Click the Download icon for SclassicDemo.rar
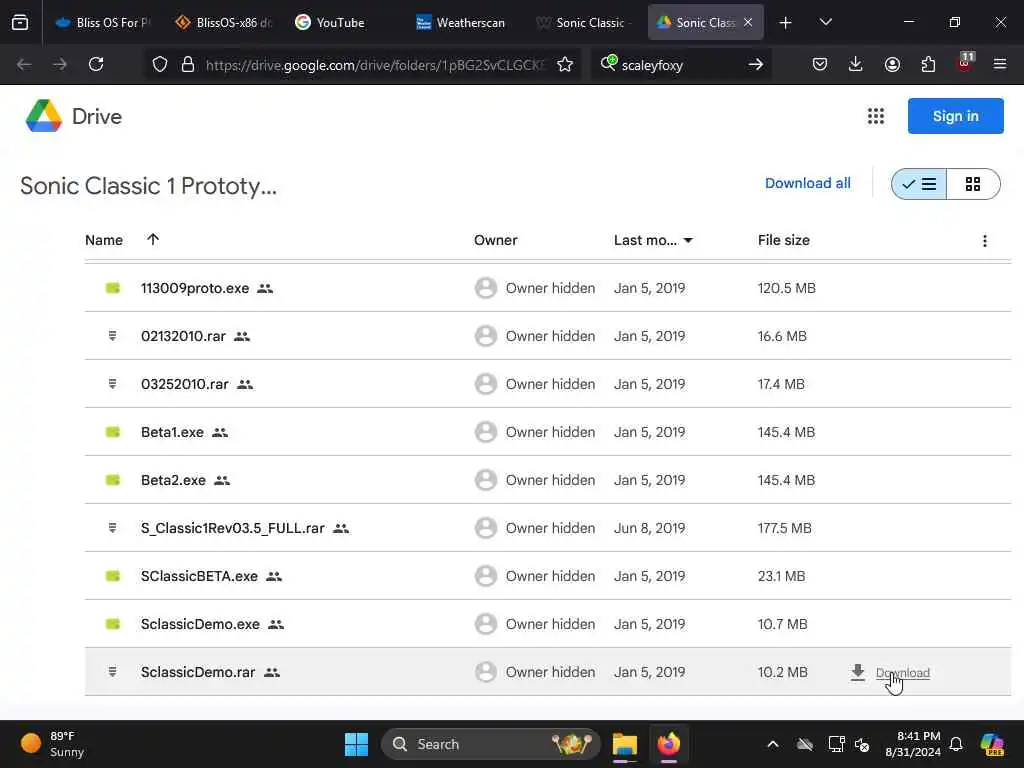This screenshot has height=768, width=1024. pyautogui.click(x=857, y=672)
